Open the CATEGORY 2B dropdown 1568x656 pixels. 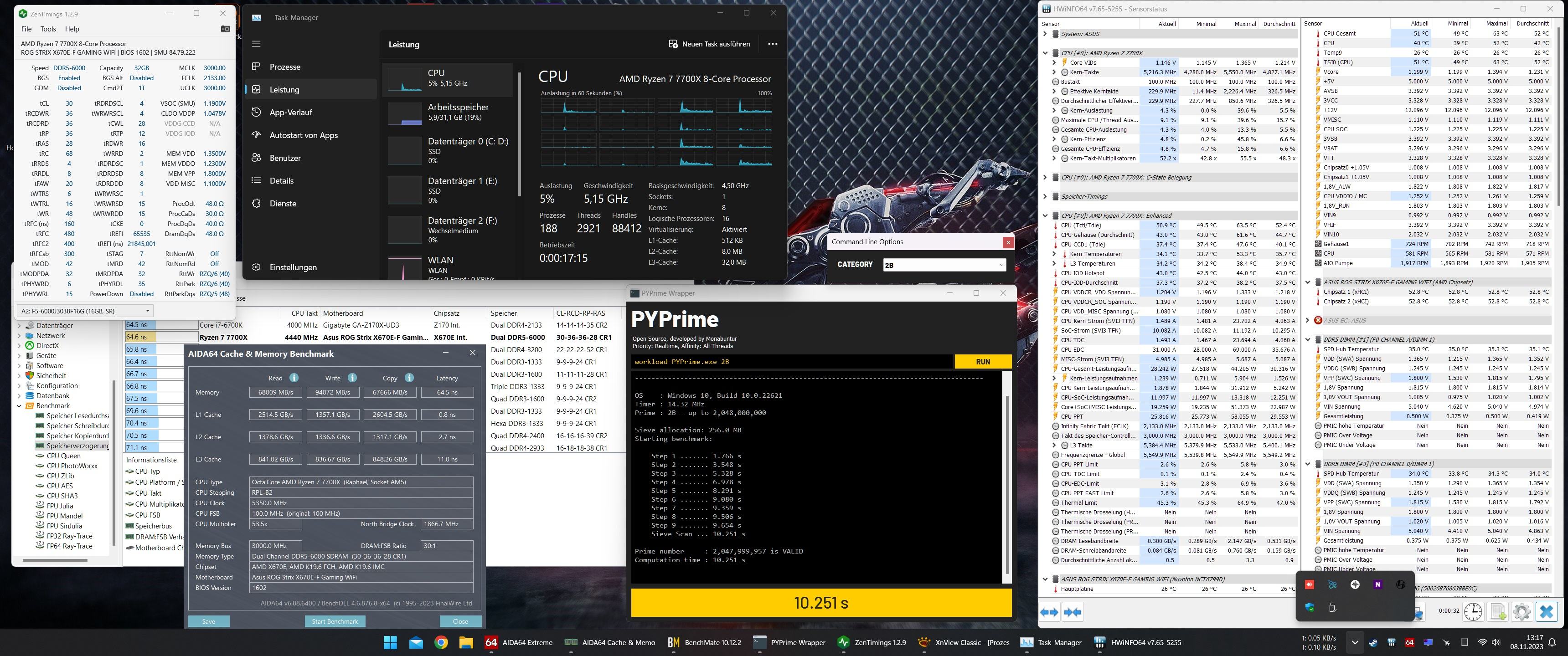coord(944,265)
